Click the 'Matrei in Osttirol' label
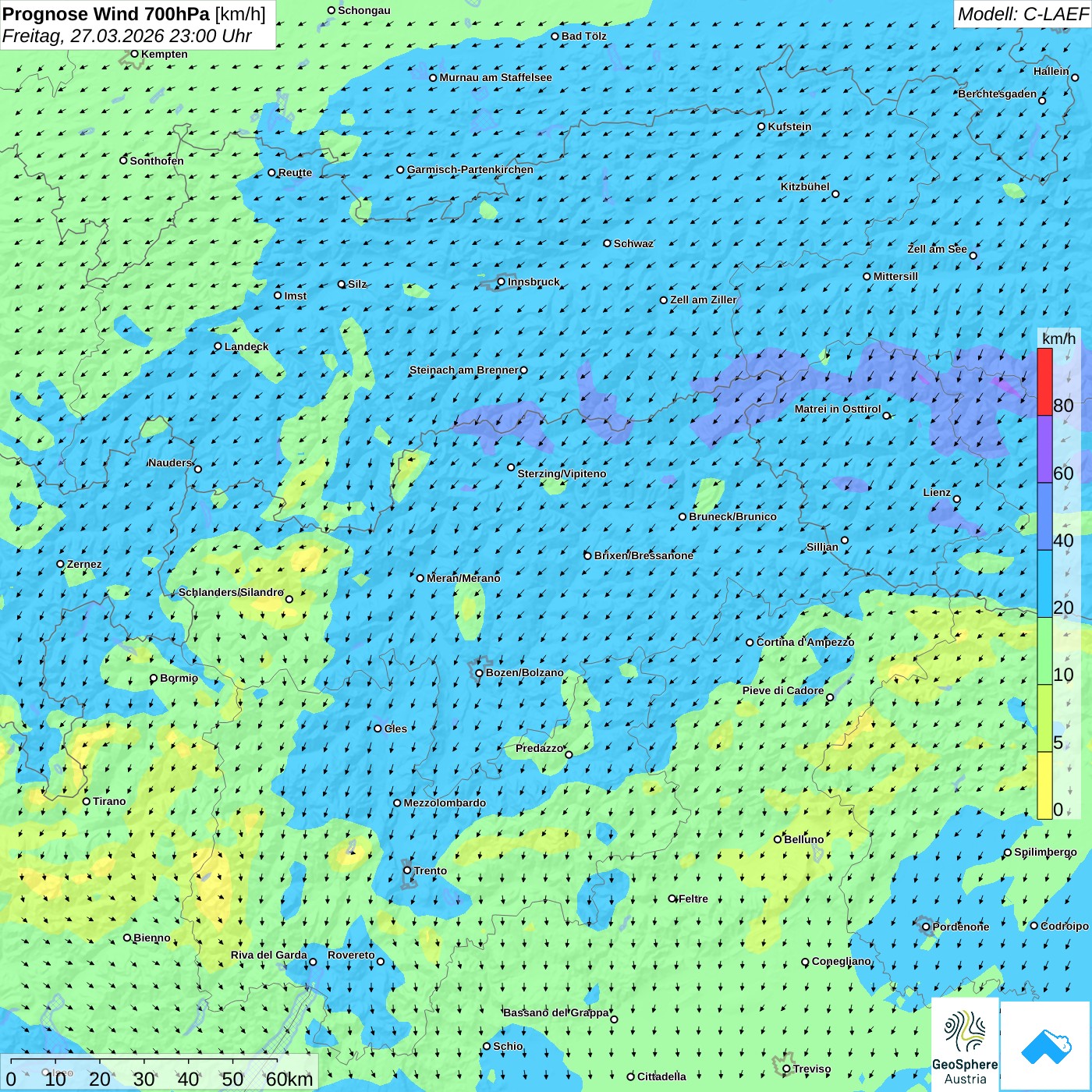This screenshot has width=1092, height=1092. [838, 409]
